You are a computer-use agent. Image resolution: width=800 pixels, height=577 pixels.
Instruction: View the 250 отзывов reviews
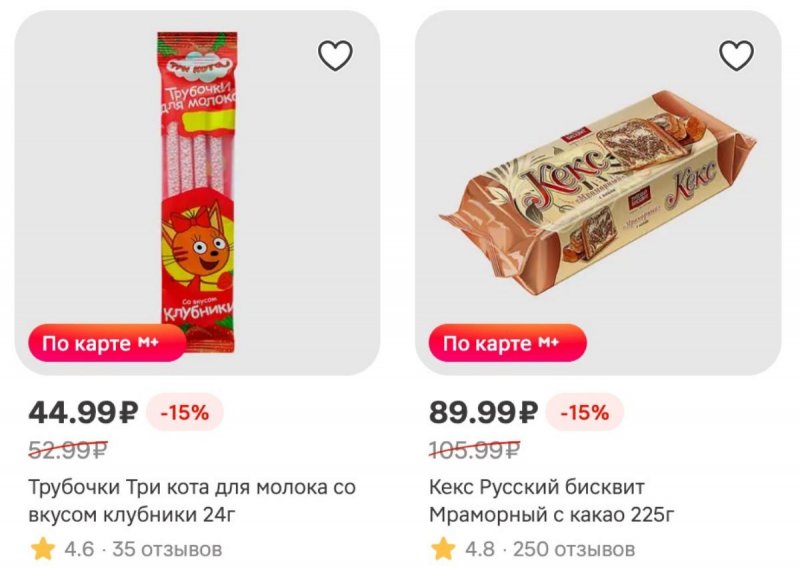click(574, 549)
